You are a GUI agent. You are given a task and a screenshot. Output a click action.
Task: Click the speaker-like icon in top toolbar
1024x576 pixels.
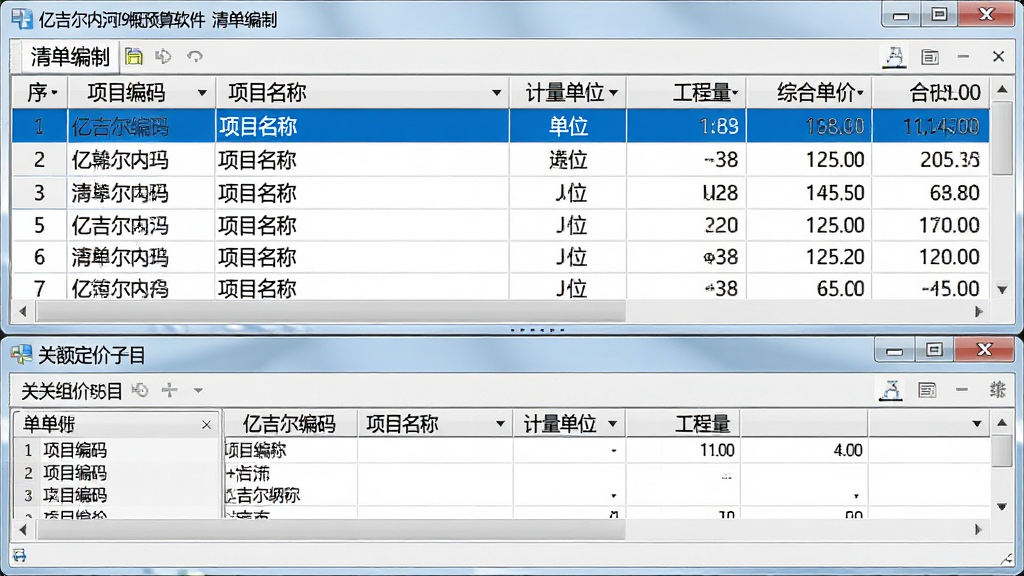tap(163, 56)
